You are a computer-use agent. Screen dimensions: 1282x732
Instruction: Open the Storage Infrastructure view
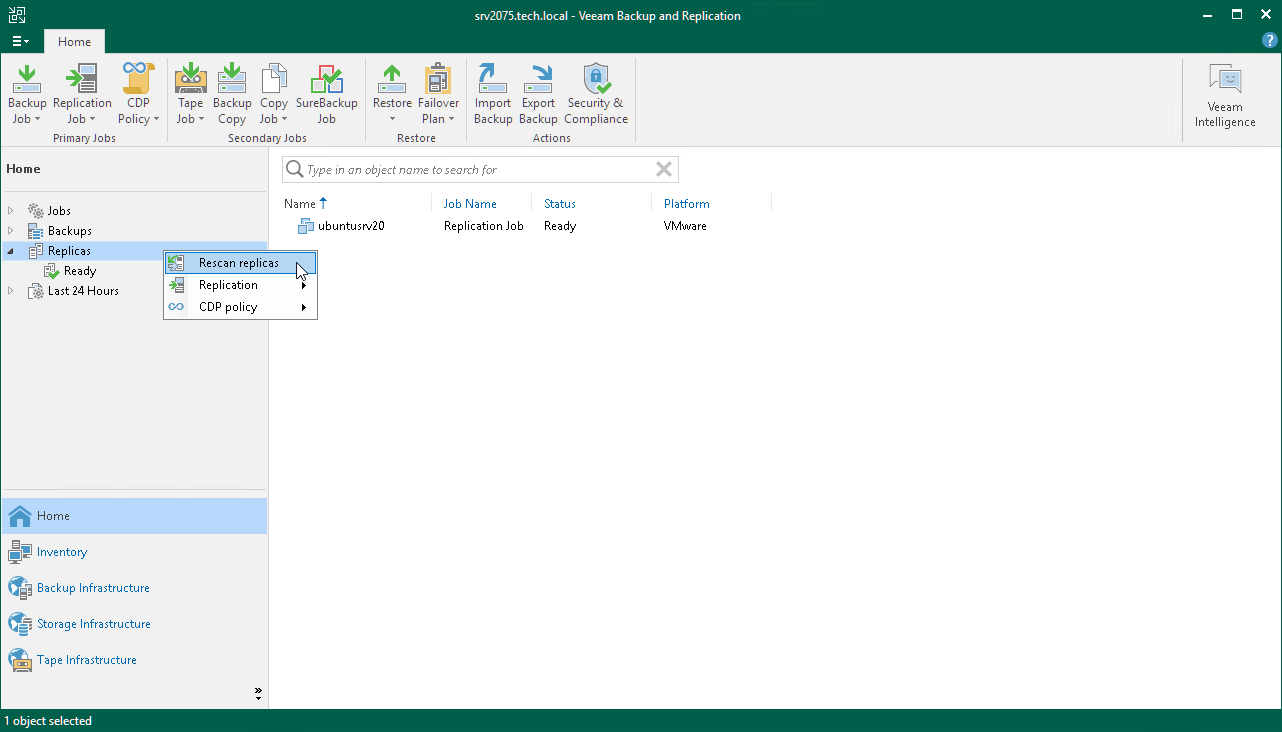pyautogui.click(x=134, y=624)
